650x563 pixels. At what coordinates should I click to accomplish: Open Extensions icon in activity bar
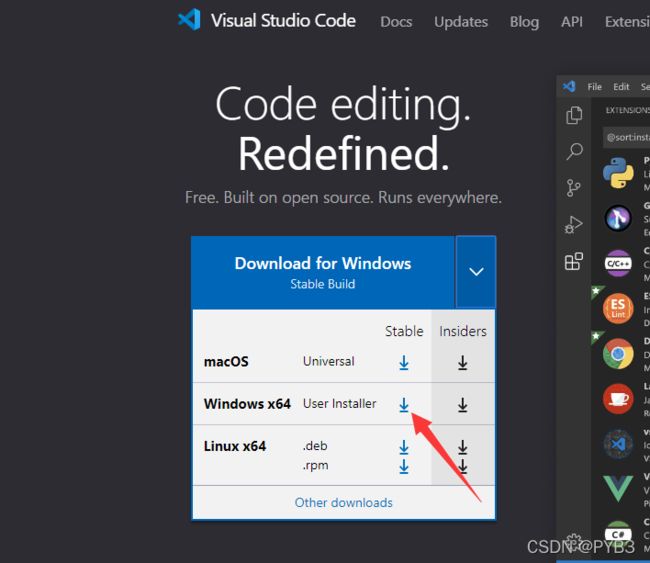click(x=574, y=261)
